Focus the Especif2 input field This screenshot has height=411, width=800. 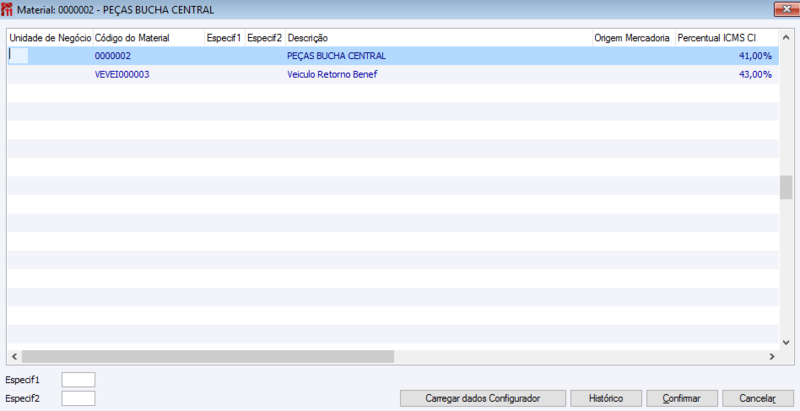[x=78, y=398]
